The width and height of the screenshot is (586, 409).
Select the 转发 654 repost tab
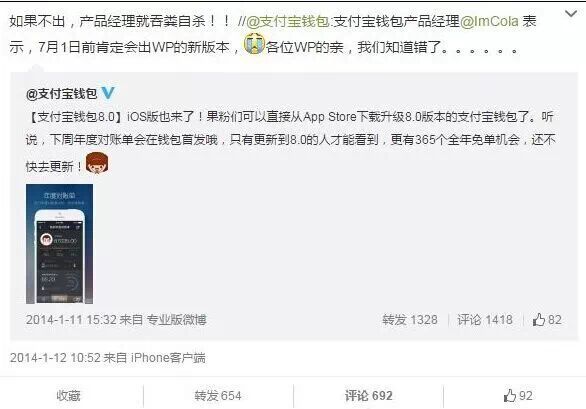coord(218,396)
